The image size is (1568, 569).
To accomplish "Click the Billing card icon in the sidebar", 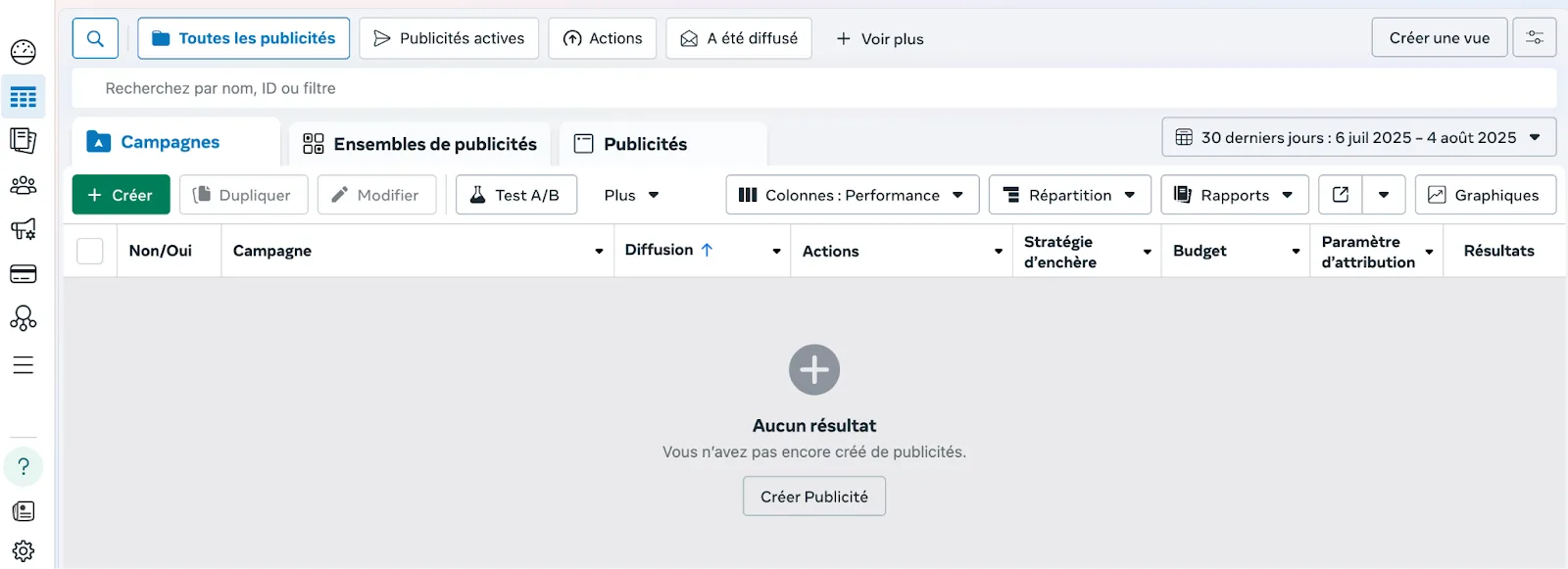I will 24,273.
